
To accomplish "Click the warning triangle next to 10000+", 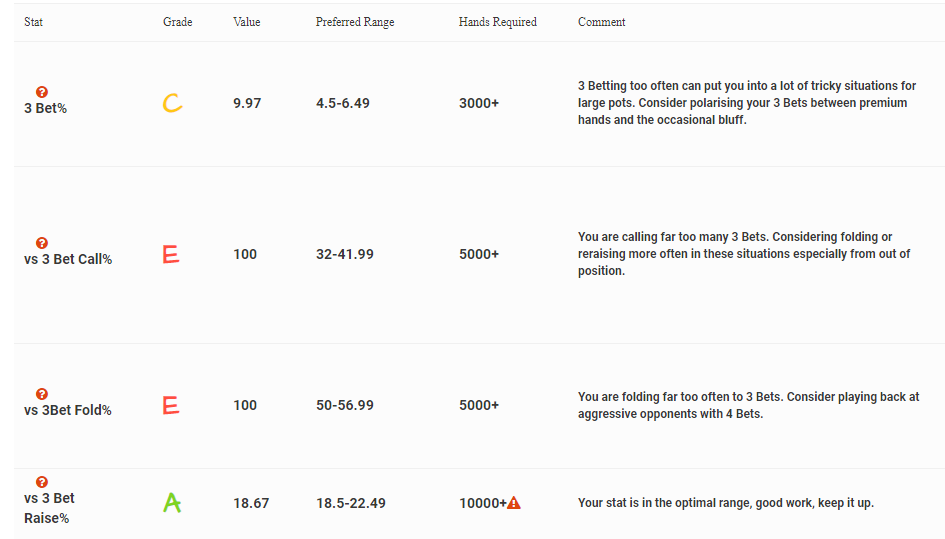I will [x=513, y=502].
